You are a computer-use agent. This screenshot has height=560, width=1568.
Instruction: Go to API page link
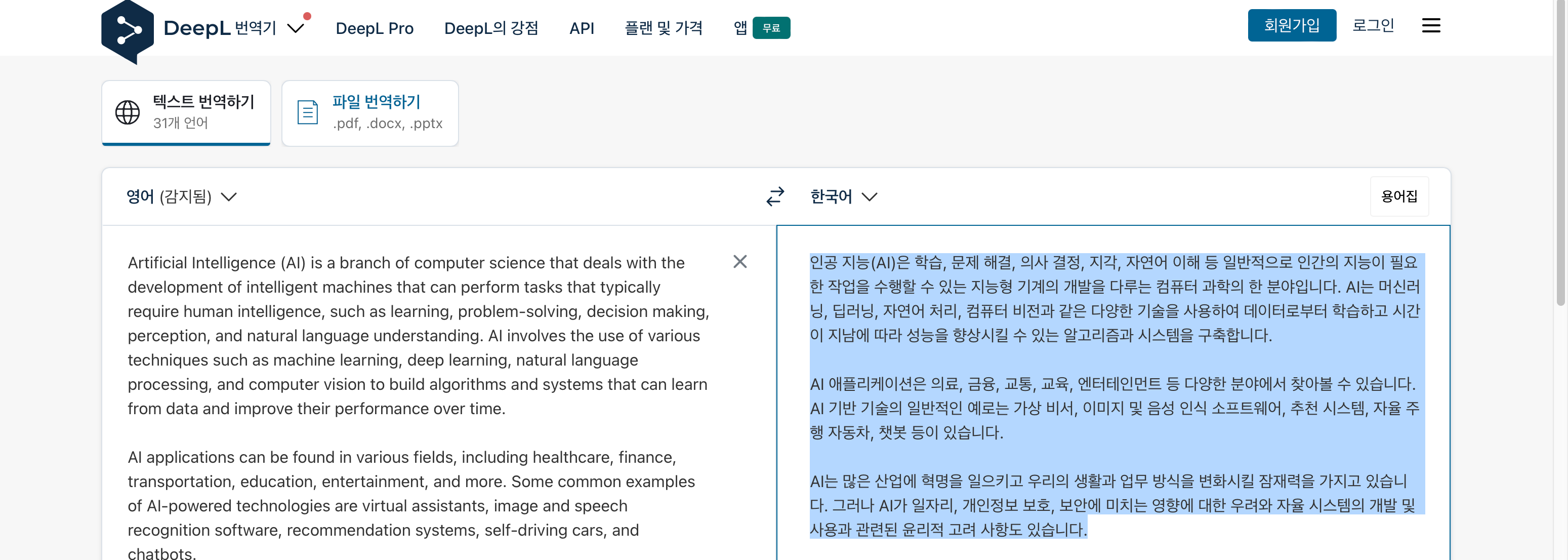pos(582,29)
